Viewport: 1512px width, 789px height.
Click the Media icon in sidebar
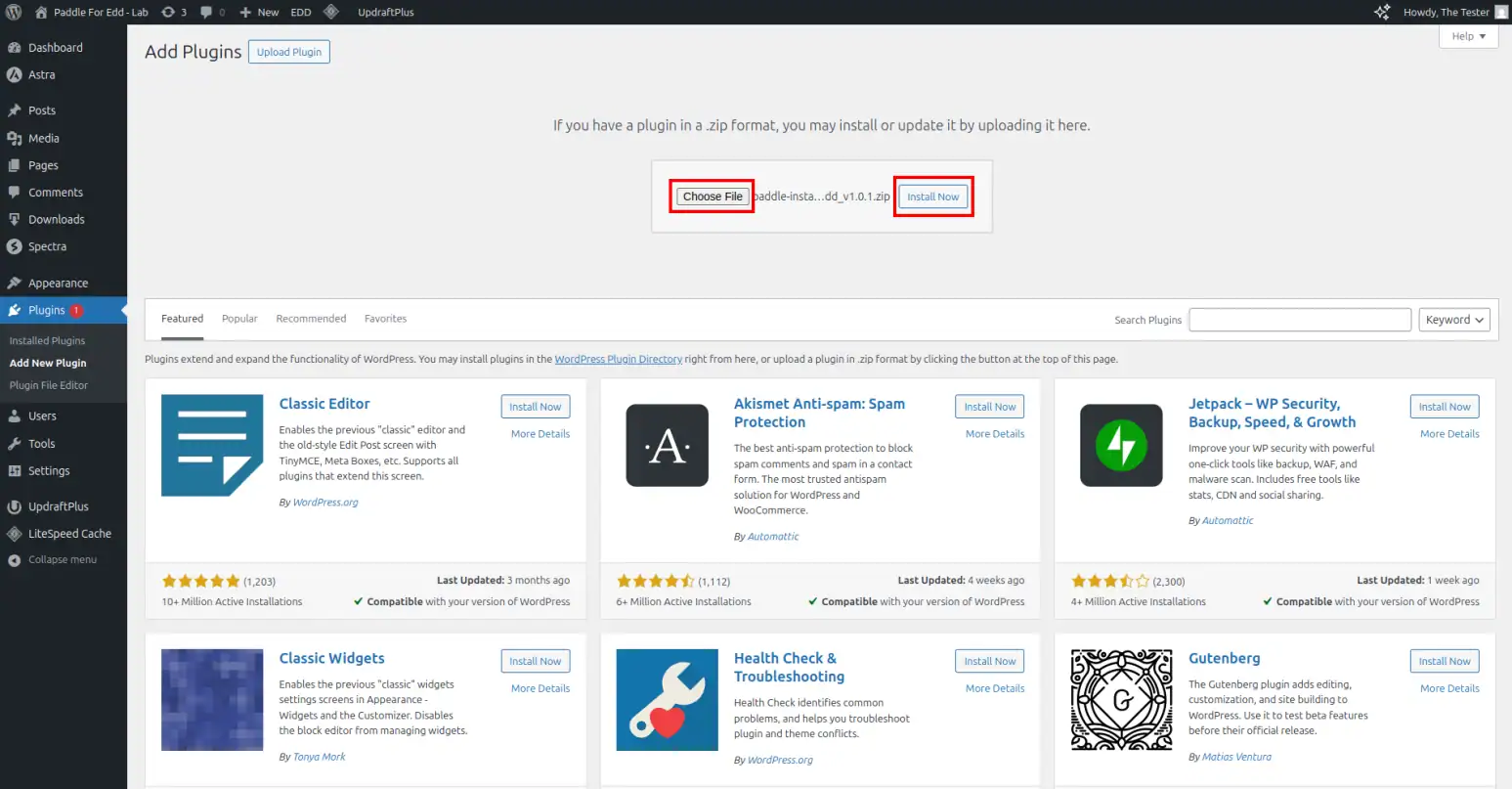pos(15,138)
